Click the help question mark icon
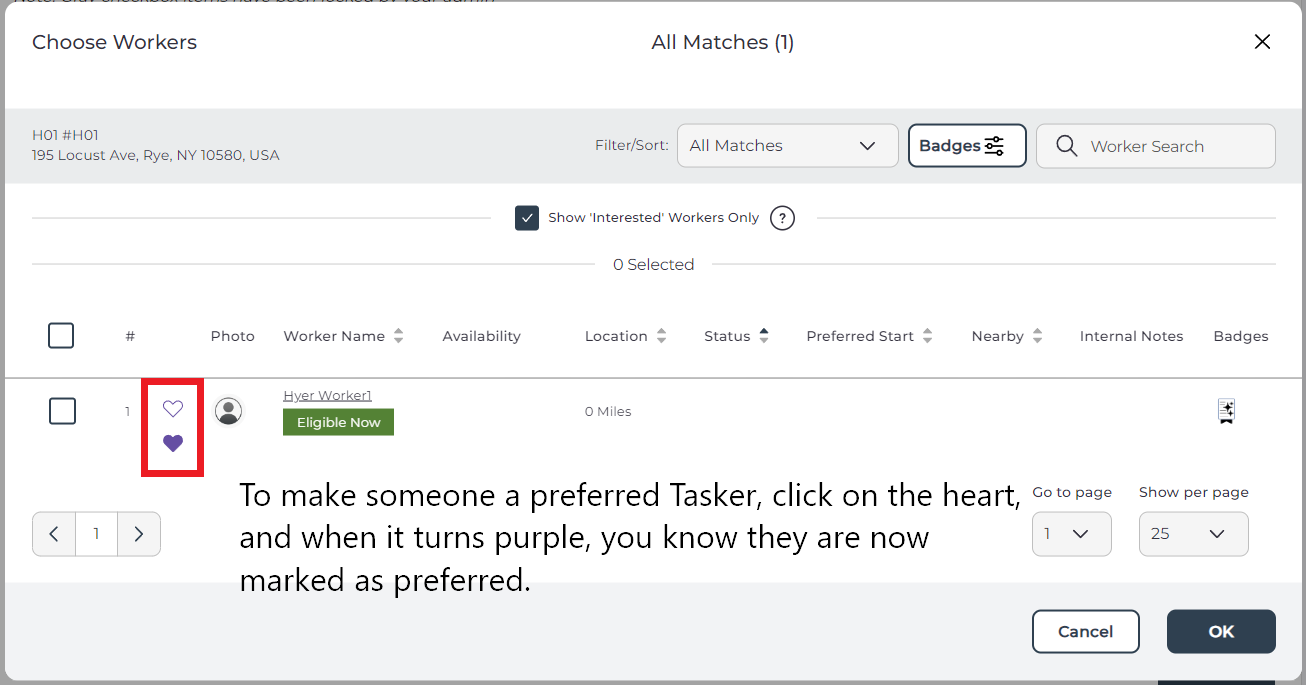This screenshot has width=1306, height=685. click(782, 218)
